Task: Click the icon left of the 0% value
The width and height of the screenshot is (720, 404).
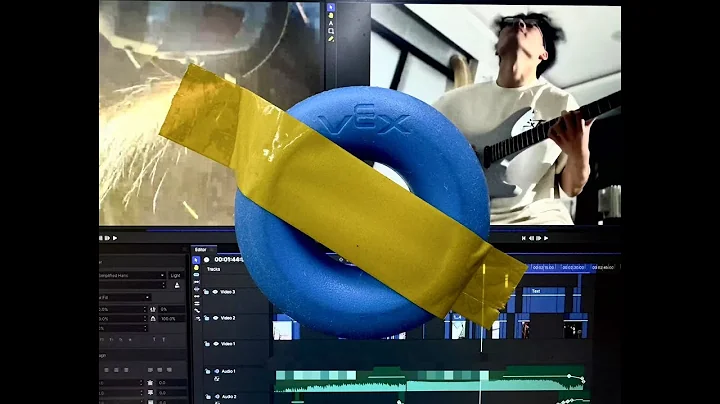Action: 153,309
